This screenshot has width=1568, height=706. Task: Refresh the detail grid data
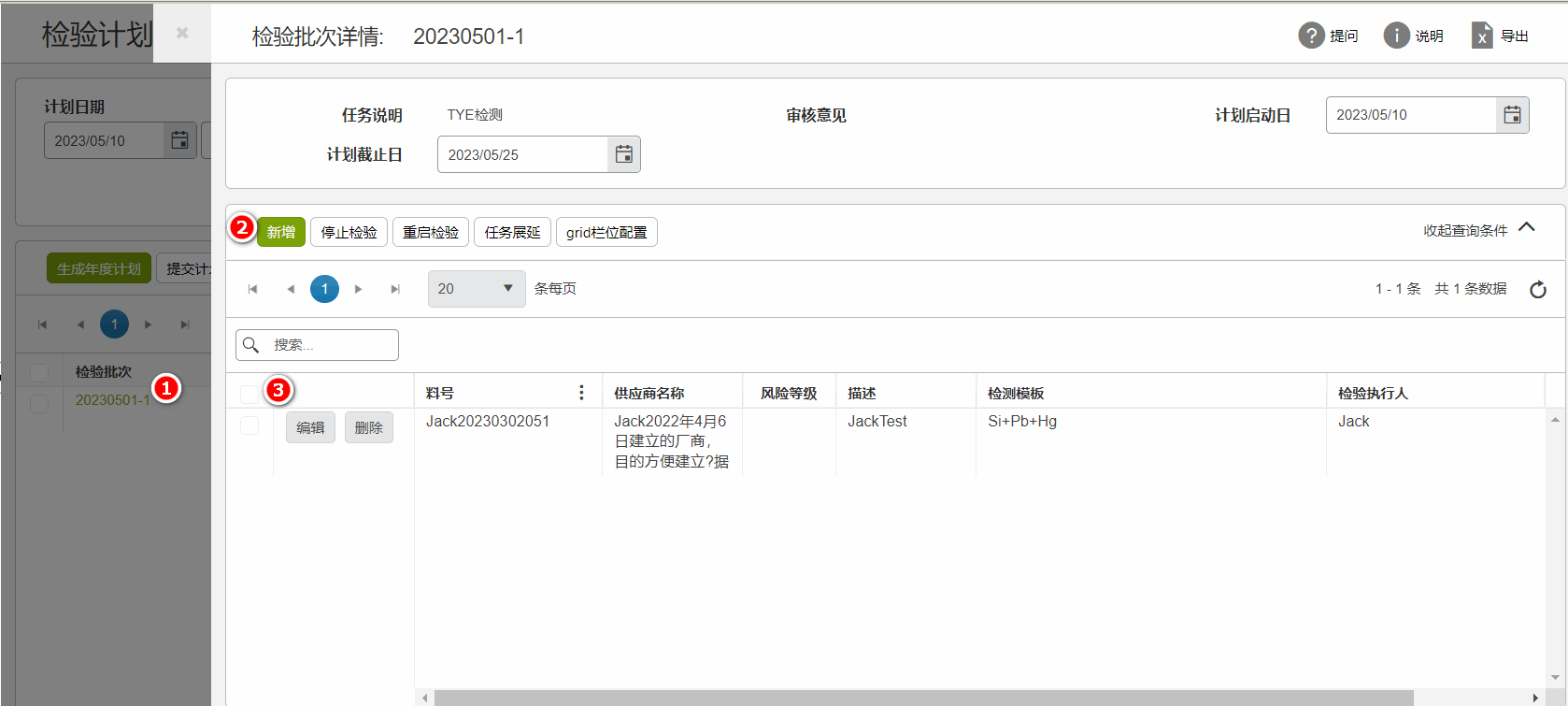(1538, 289)
